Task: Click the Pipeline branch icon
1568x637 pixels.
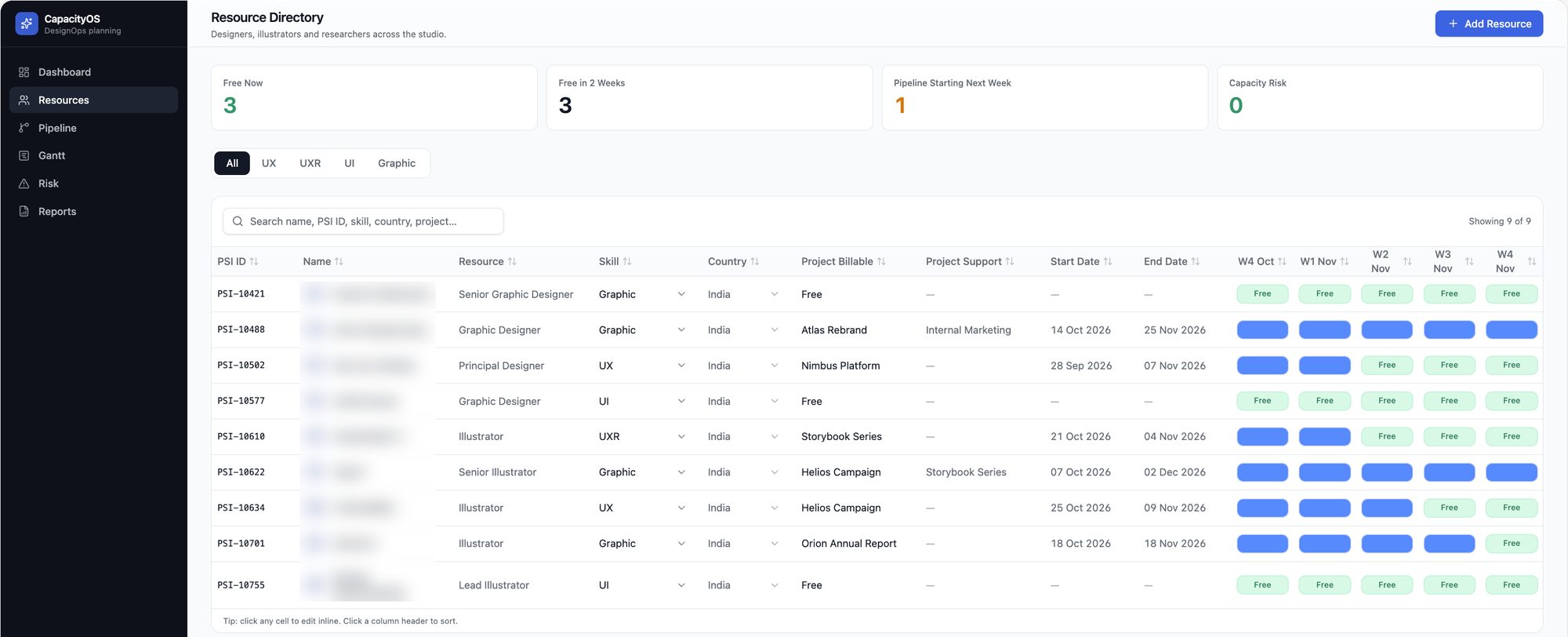Action: coord(24,128)
